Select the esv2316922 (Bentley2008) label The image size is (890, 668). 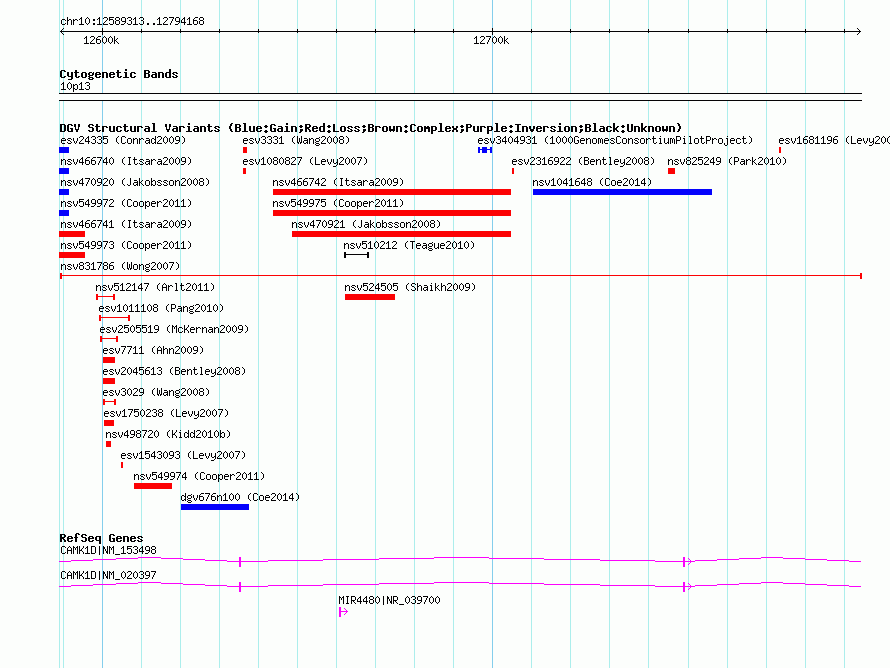(583, 161)
